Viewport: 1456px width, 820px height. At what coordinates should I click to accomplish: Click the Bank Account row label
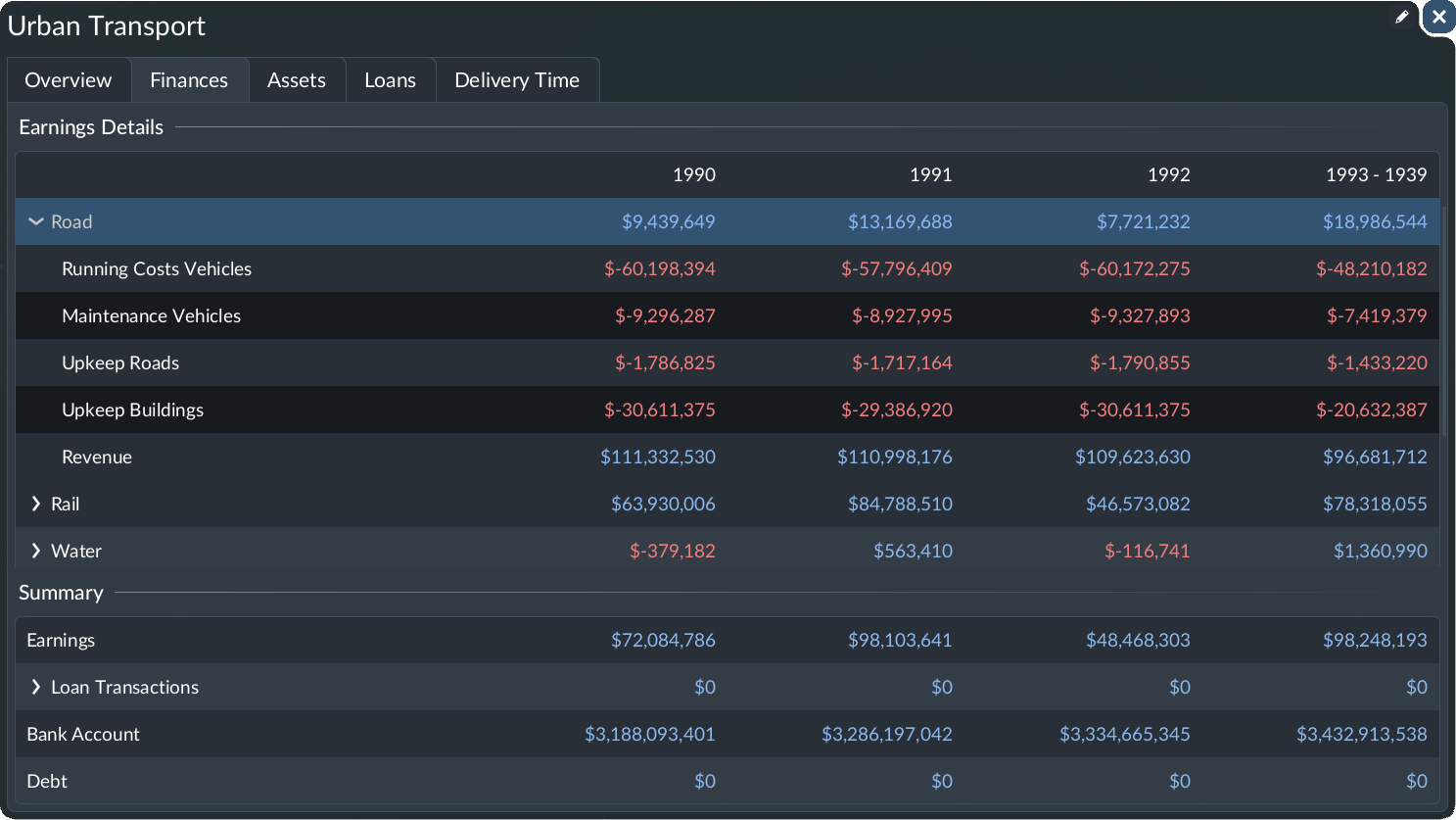(x=83, y=734)
